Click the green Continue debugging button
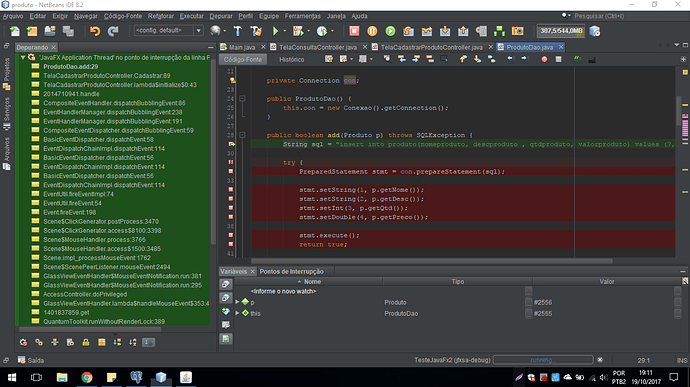 390,31
